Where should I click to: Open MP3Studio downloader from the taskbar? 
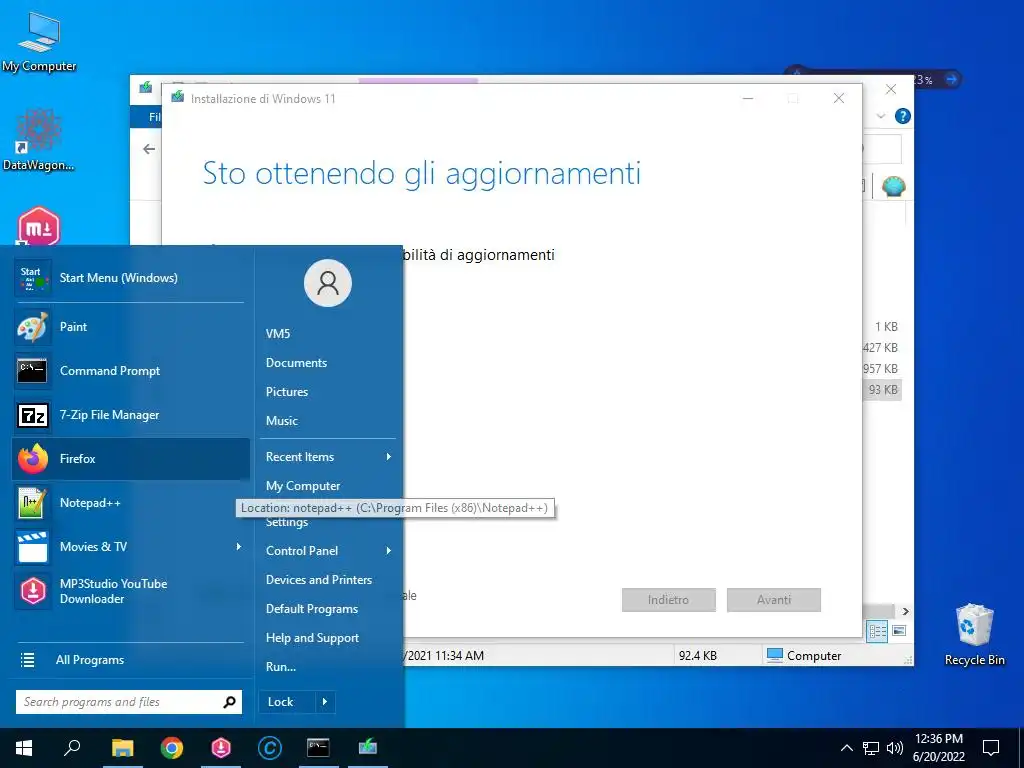coord(221,748)
